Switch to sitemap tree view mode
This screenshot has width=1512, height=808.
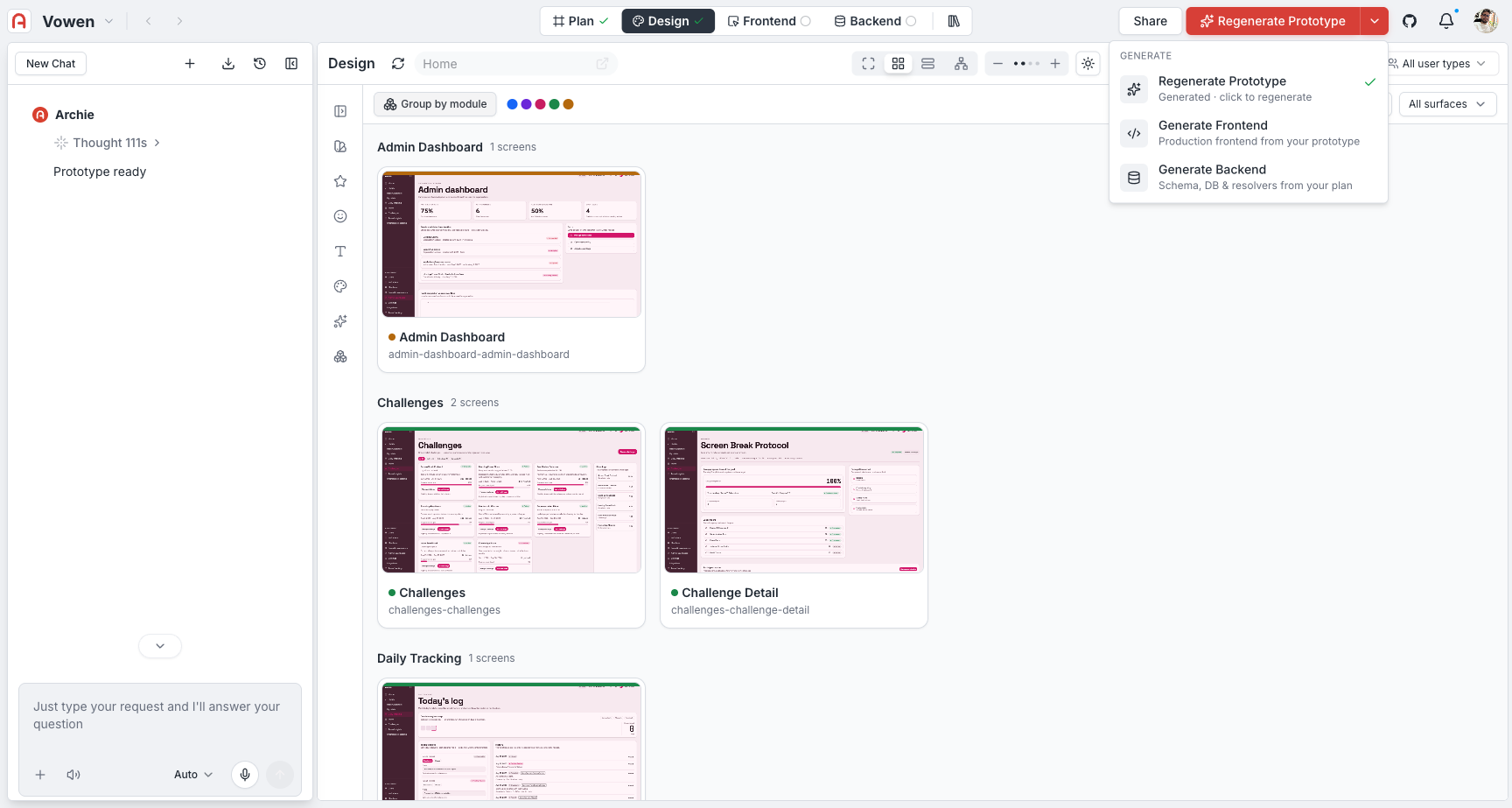point(961,64)
